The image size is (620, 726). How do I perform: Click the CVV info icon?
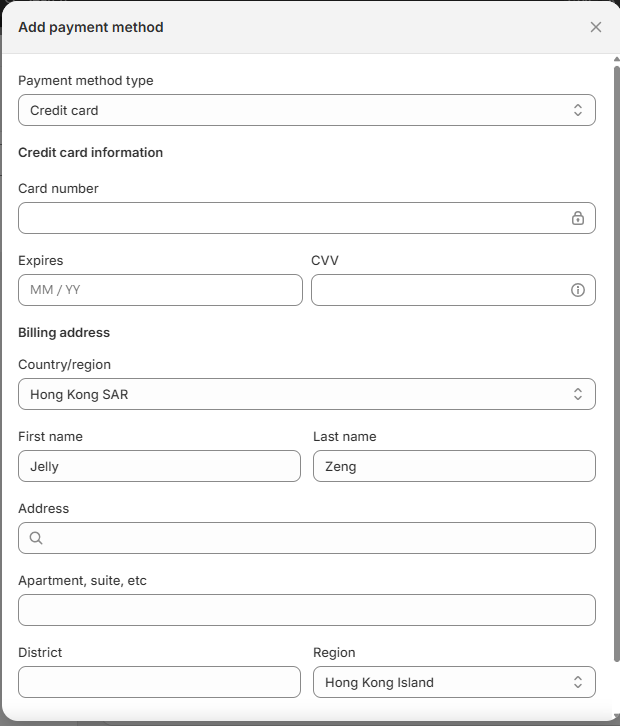tap(577, 290)
